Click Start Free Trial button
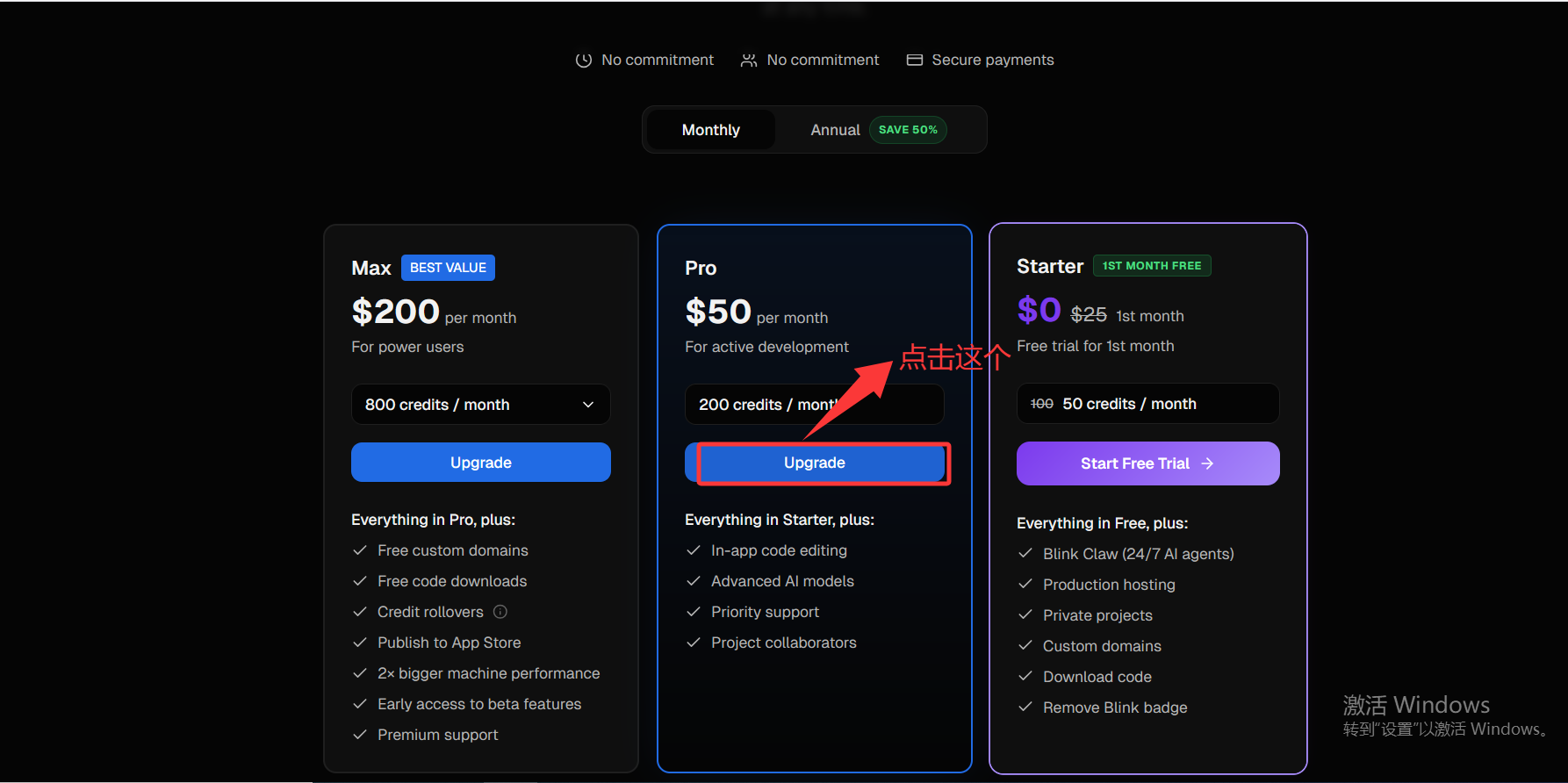The height and width of the screenshot is (783, 1568). click(1148, 463)
